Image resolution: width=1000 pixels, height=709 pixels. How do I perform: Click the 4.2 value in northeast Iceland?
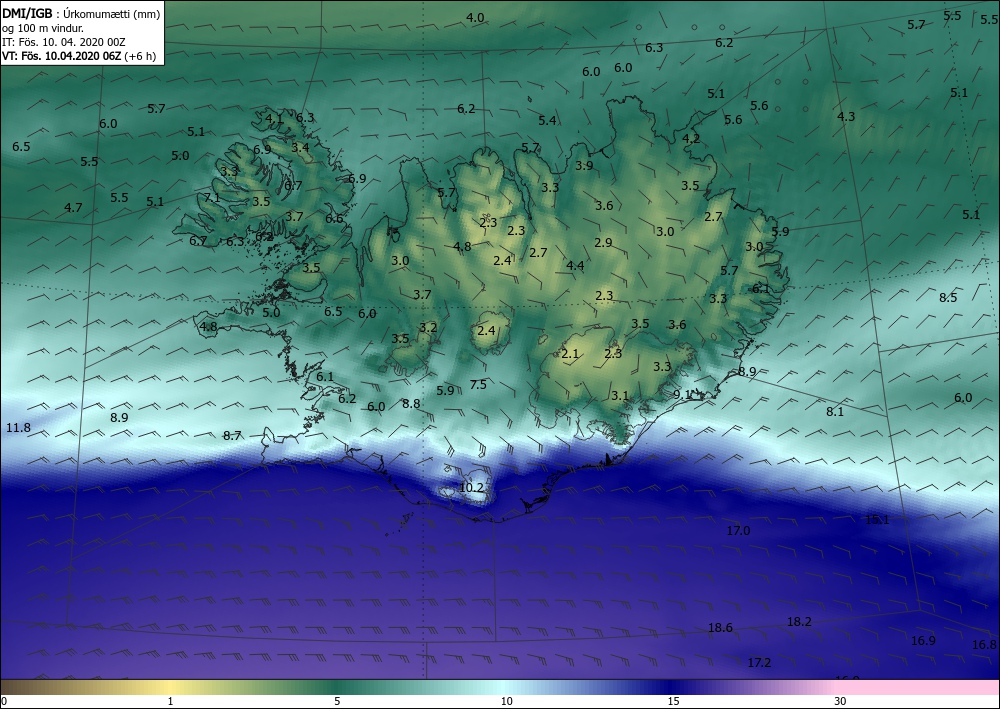[691, 138]
